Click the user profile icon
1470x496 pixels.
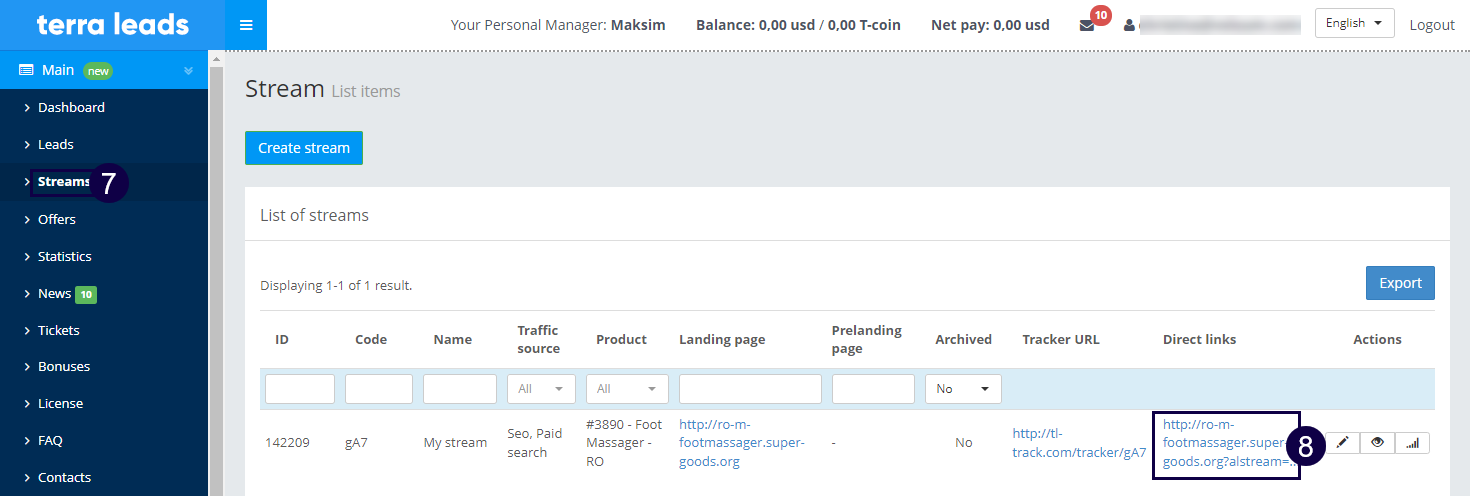tap(1130, 25)
